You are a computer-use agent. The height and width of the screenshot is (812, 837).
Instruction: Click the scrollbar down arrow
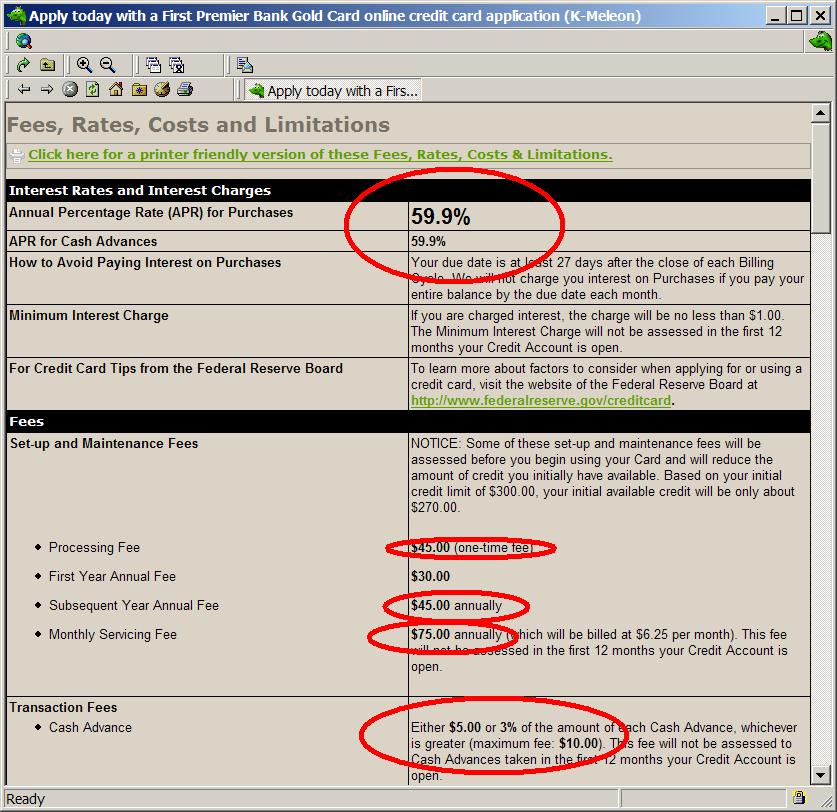tap(820, 775)
